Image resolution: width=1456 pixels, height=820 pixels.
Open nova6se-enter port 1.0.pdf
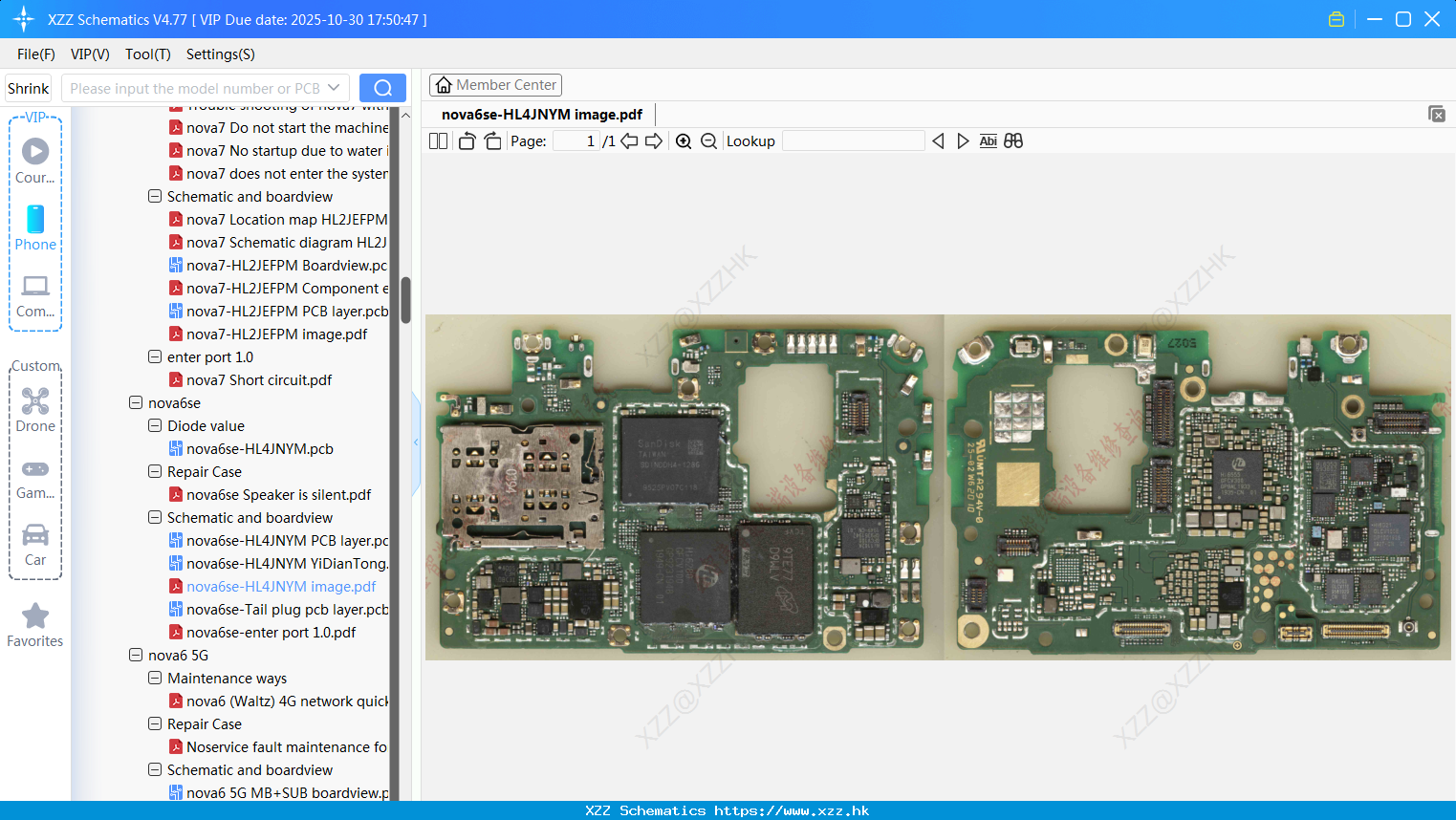[271, 633]
